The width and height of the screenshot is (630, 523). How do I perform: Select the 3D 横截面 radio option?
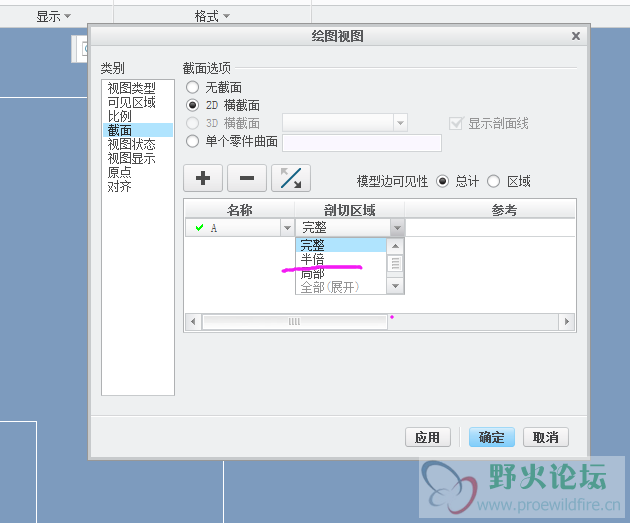tap(192, 123)
